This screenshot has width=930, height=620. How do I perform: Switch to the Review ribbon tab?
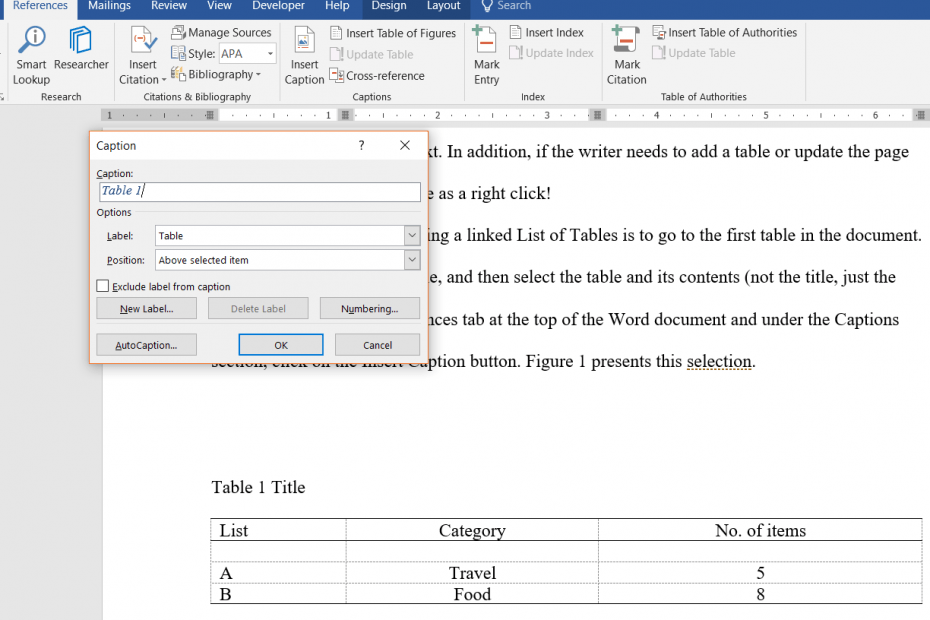click(168, 6)
